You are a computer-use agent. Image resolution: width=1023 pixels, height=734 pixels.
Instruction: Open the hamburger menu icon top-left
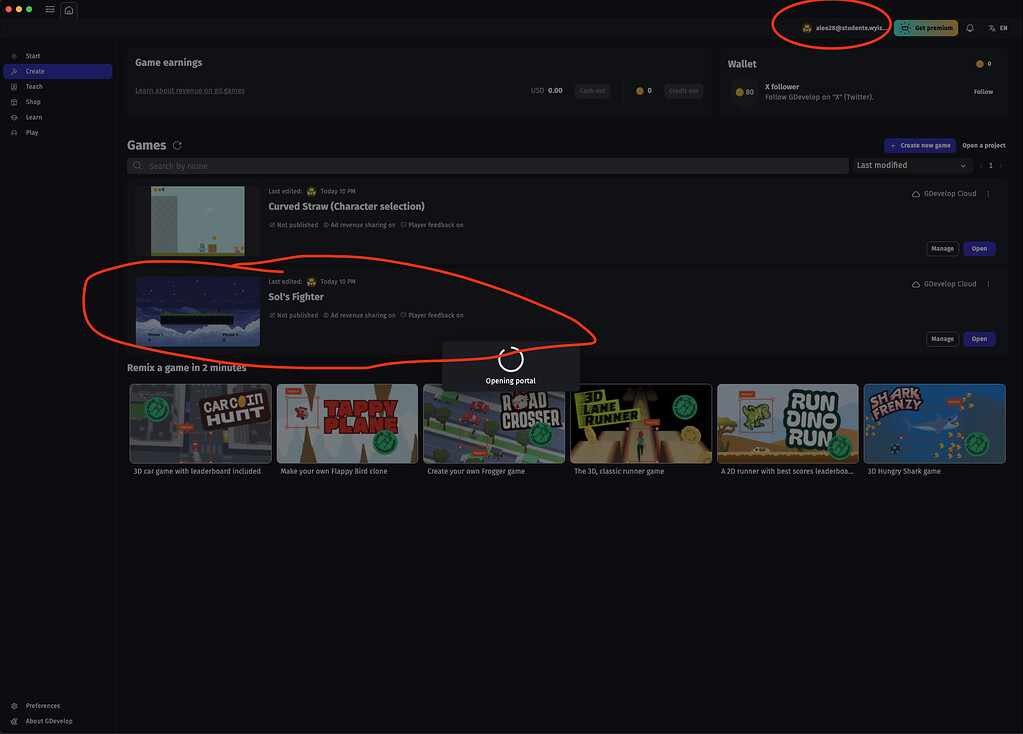pyautogui.click(x=49, y=9)
